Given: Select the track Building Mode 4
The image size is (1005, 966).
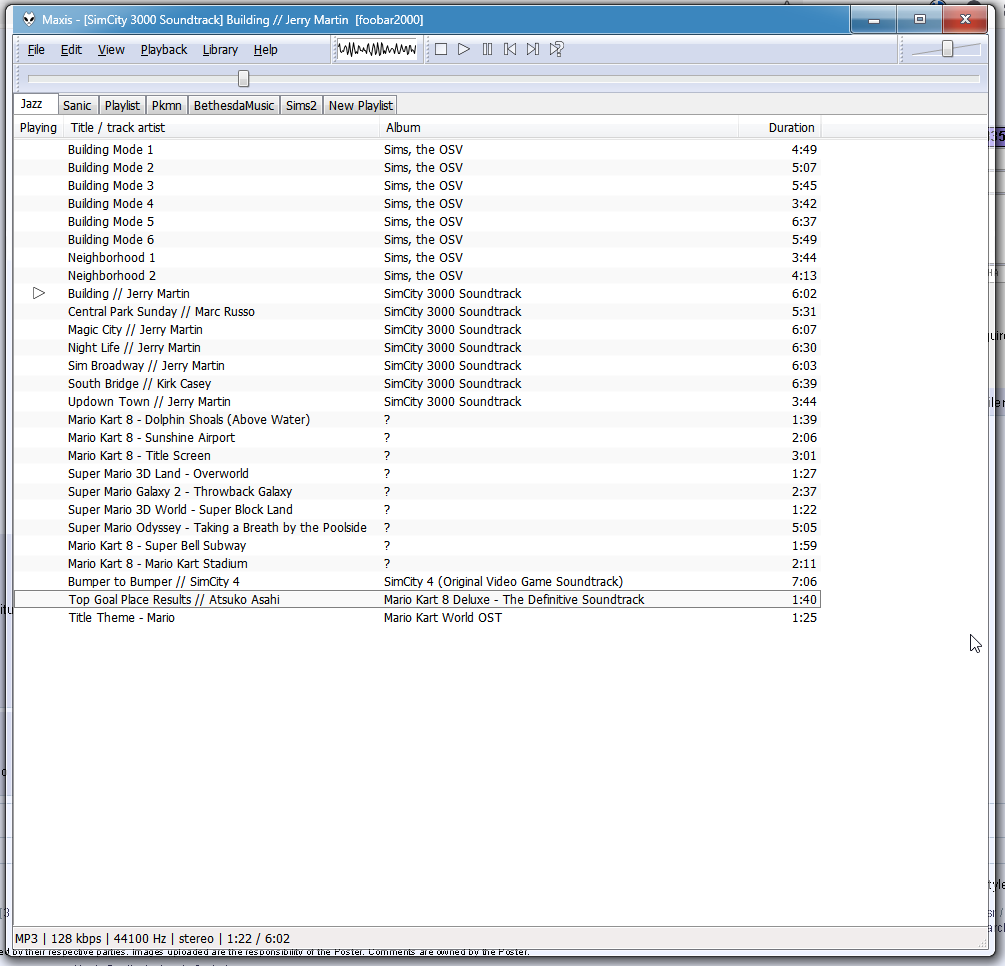Looking at the screenshot, I should [417, 203].
